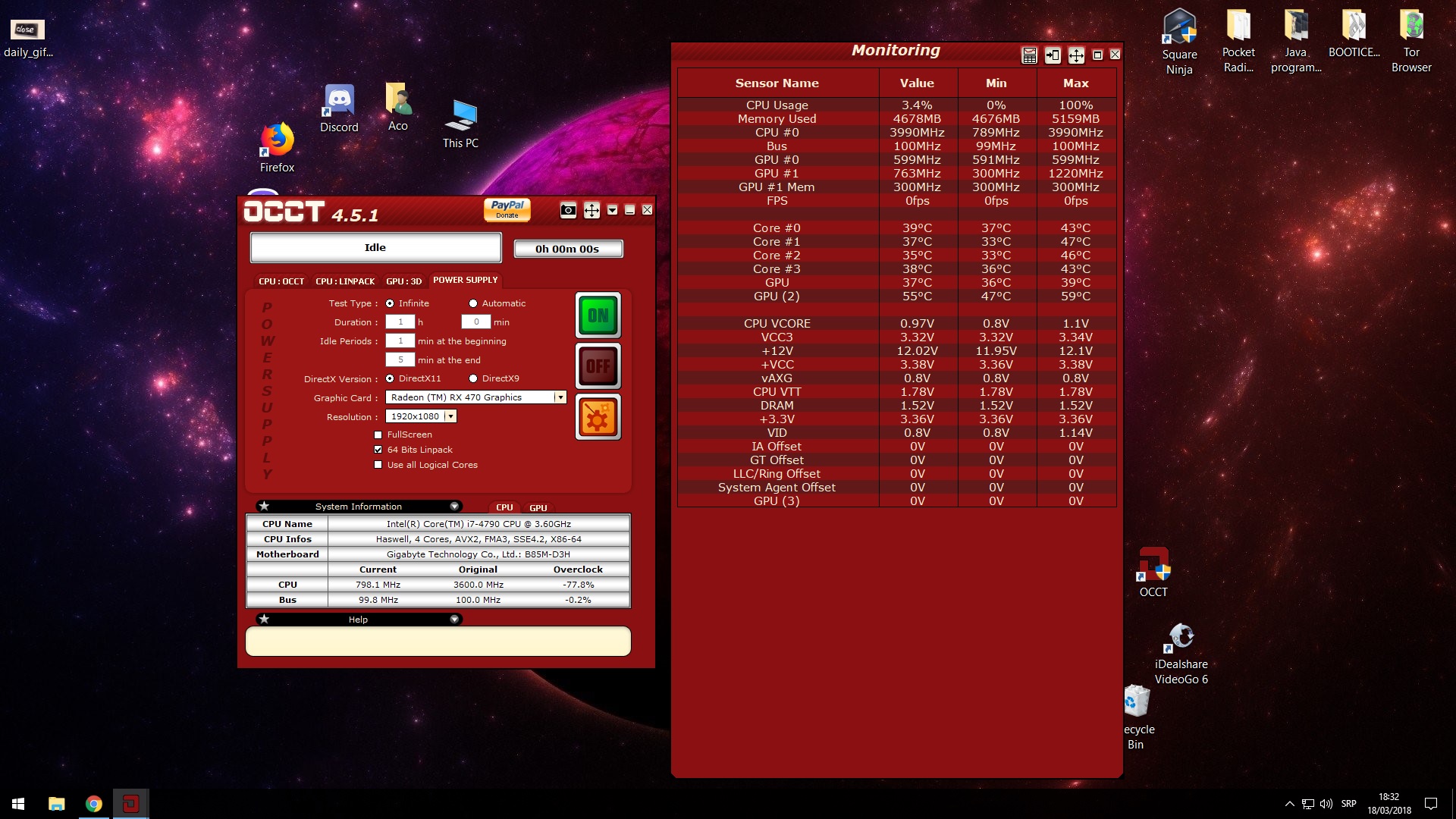The image size is (1456, 819).
Task: Toggle the Monitoring graph/table view icon
Action: coord(1029,55)
